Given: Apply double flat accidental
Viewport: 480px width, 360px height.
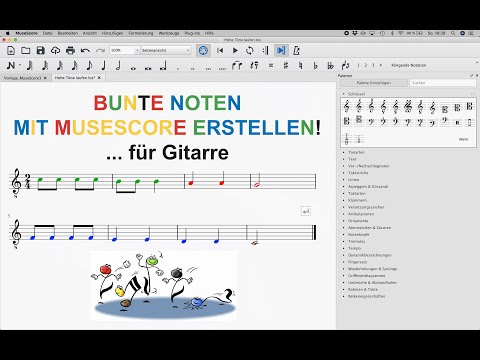Looking at the screenshot, I should click(330, 65).
